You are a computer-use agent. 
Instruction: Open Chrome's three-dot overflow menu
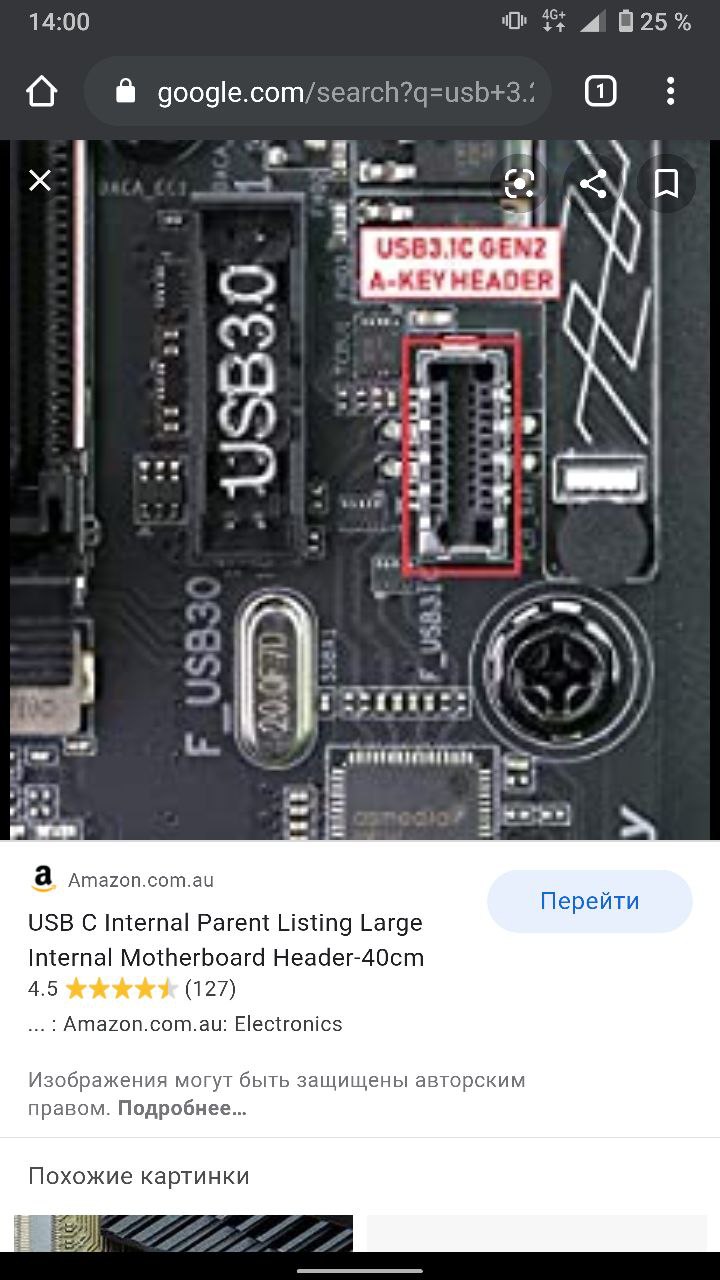[670, 92]
